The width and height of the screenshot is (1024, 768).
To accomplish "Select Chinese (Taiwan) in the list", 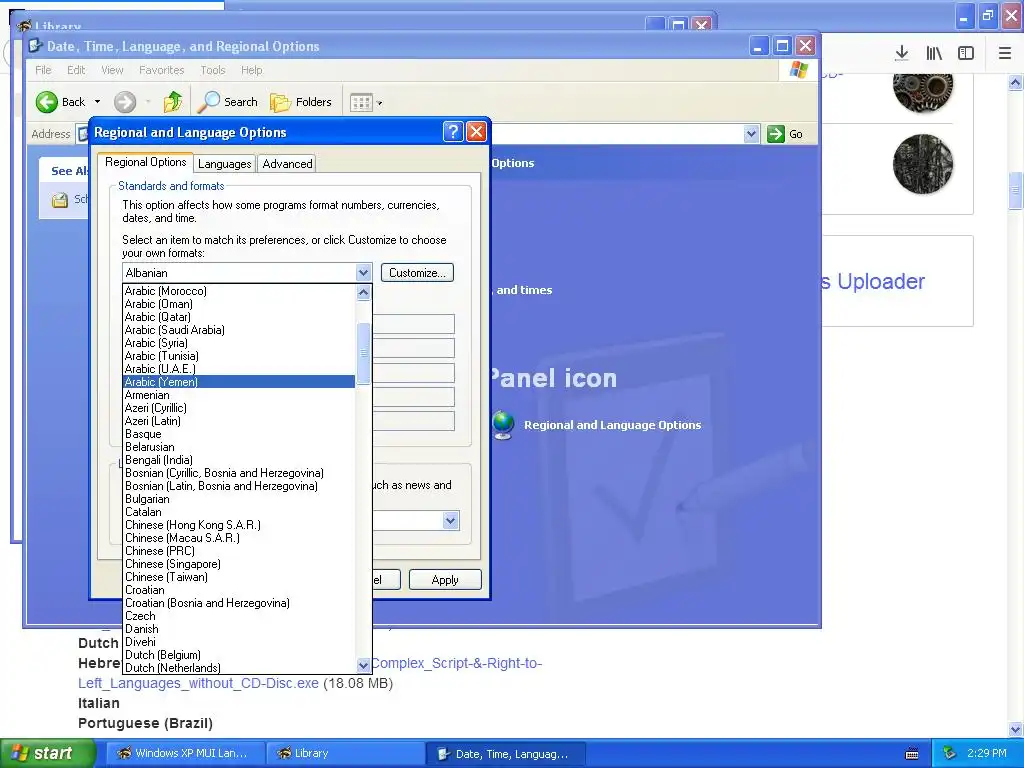I will point(239,577).
